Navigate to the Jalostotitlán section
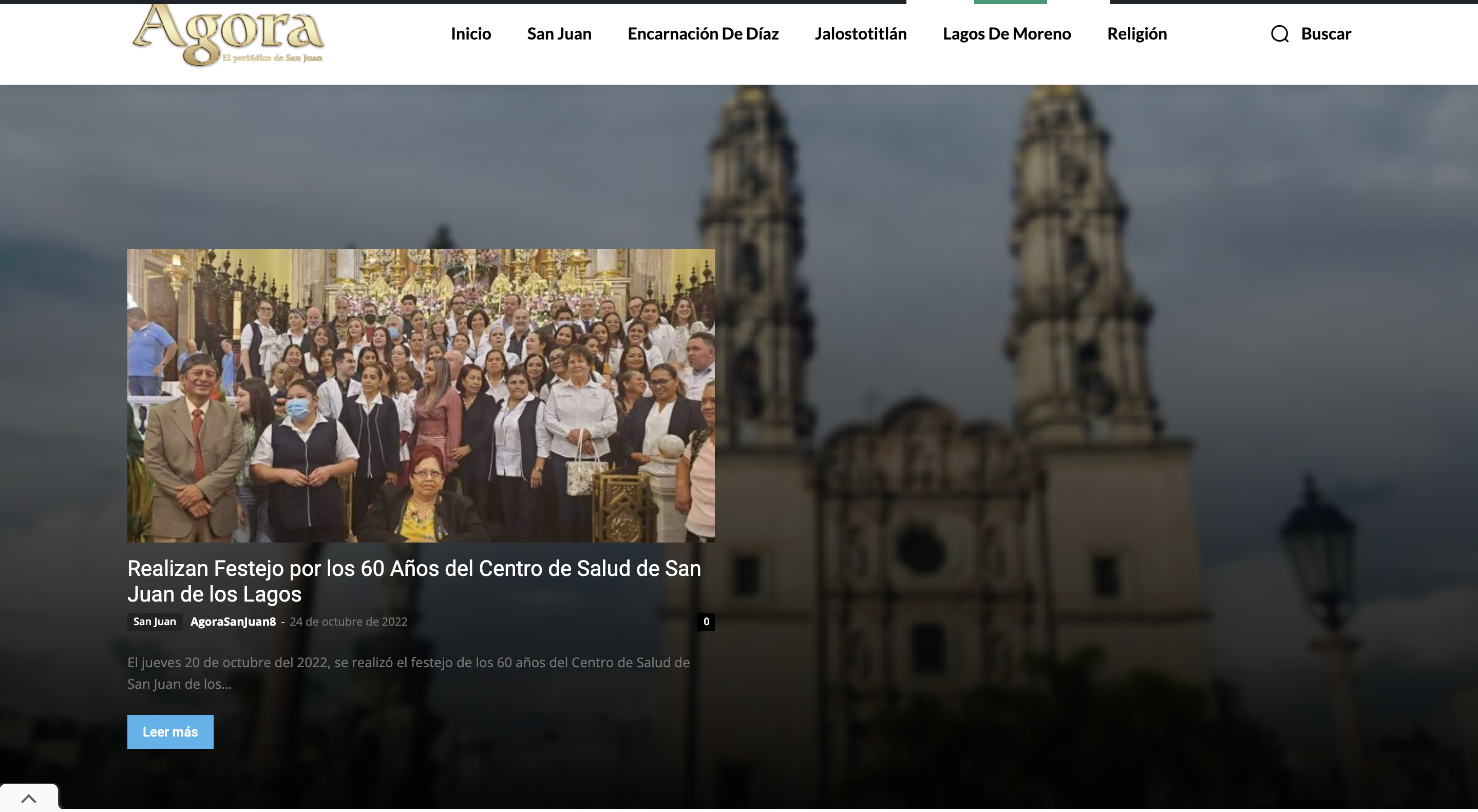Image resolution: width=1478 pixels, height=812 pixels. coord(861,34)
